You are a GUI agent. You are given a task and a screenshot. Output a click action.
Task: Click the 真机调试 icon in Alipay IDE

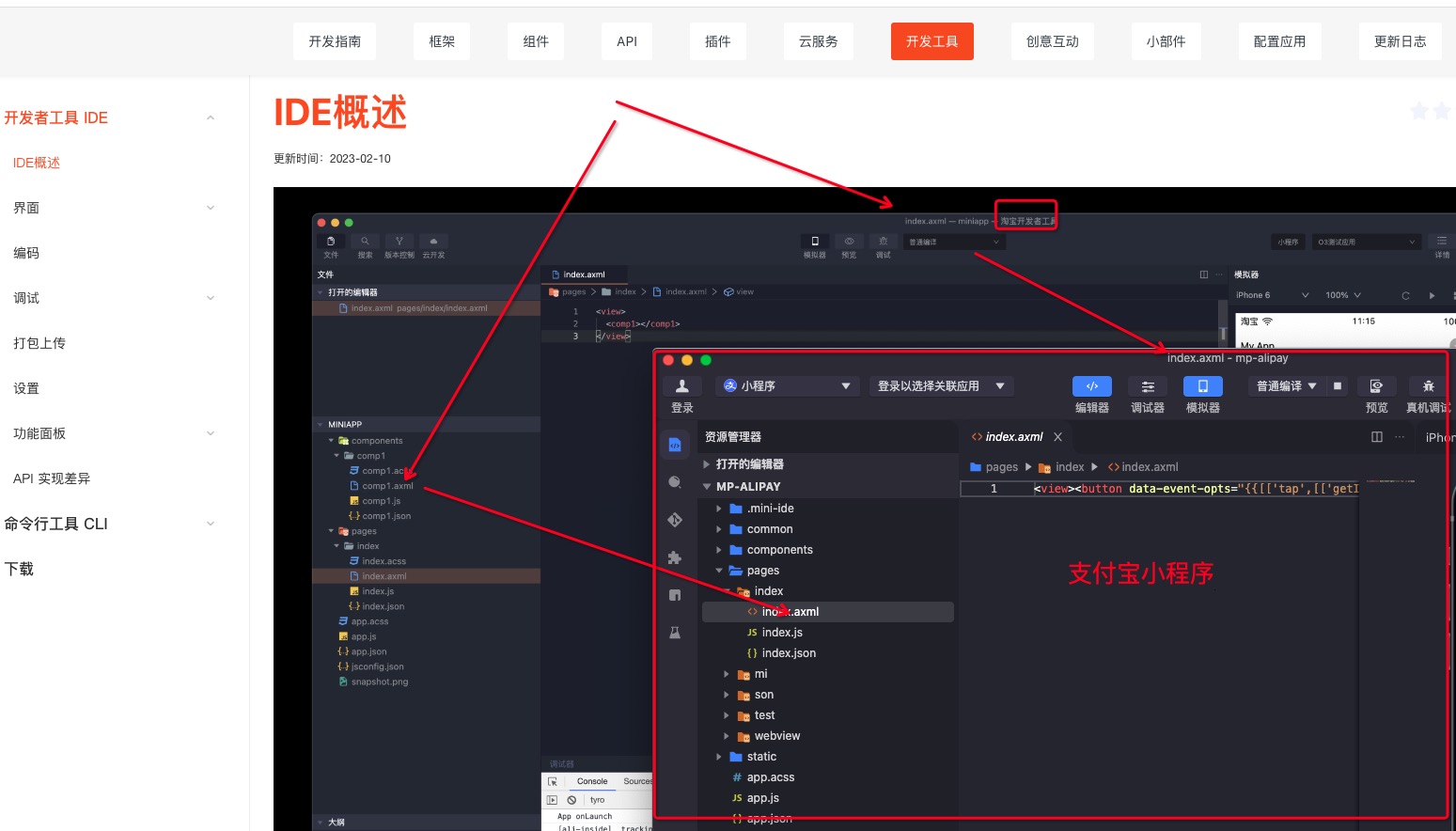(x=1429, y=386)
